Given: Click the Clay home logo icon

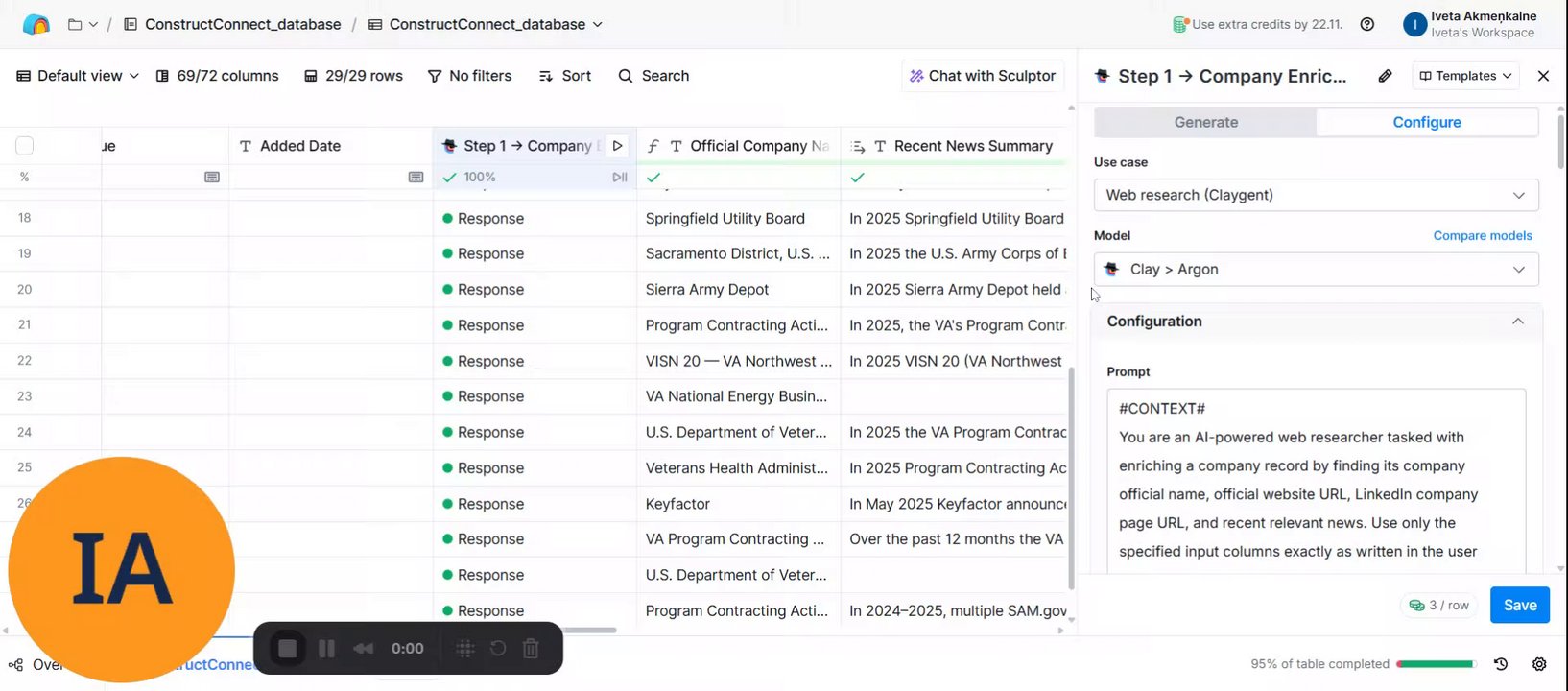Looking at the screenshot, I should [36, 24].
